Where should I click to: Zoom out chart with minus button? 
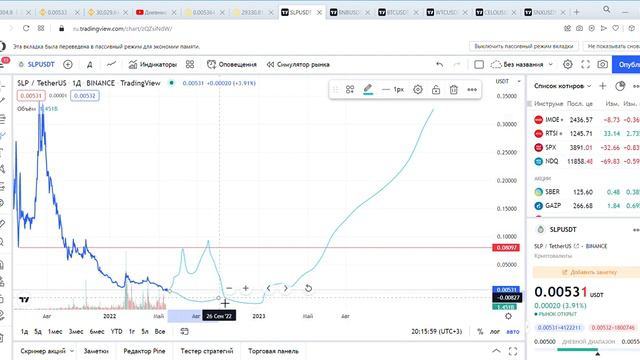pyautogui.click(x=229, y=288)
